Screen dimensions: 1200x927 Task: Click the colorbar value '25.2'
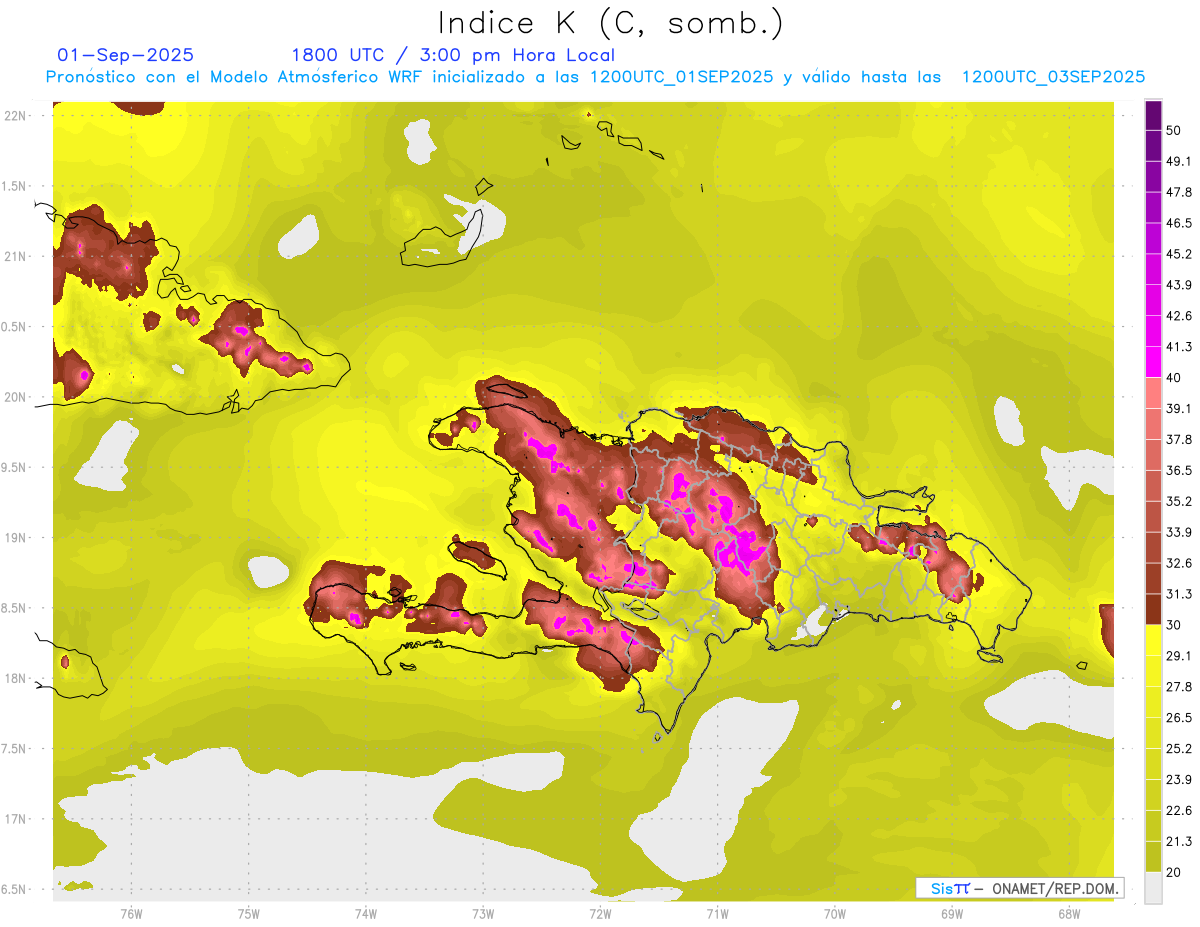pyautogui.click(x=1179, y=749)
